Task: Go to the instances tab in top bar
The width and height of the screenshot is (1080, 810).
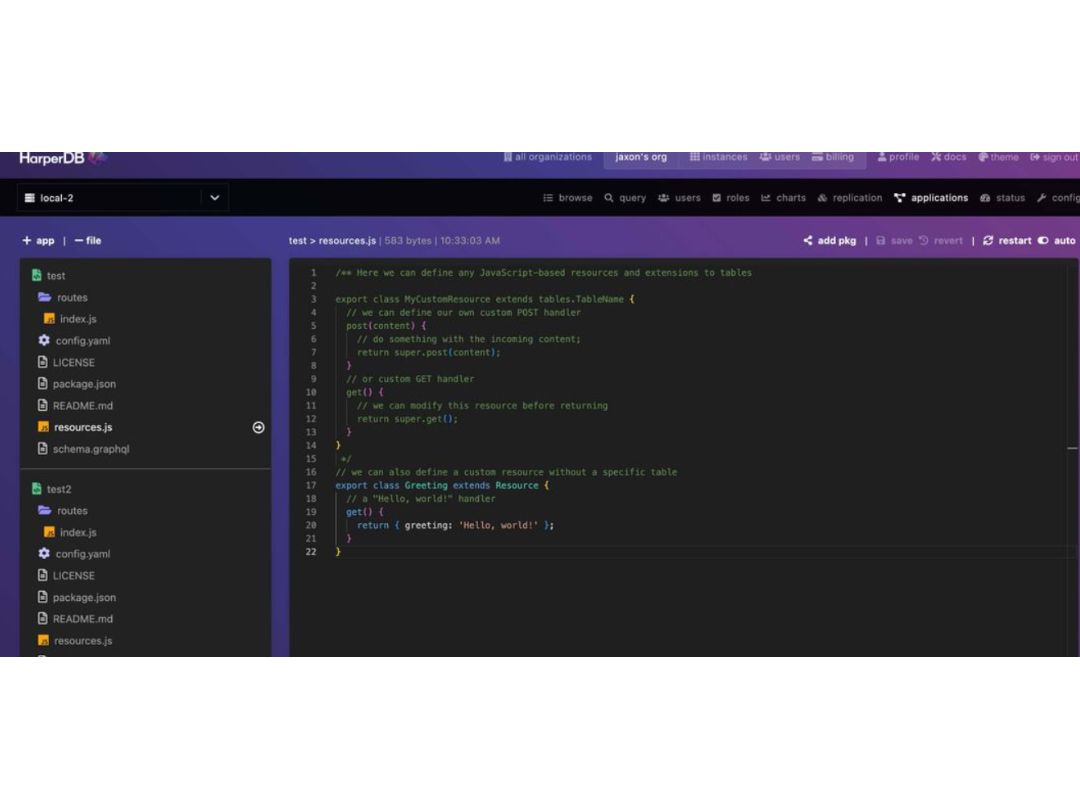Action: tap(718, 157)
